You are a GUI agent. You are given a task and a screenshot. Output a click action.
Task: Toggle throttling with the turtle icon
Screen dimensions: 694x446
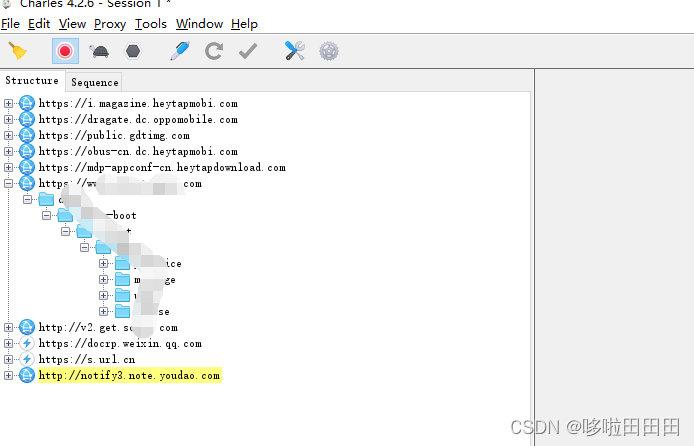pos(99,51)
